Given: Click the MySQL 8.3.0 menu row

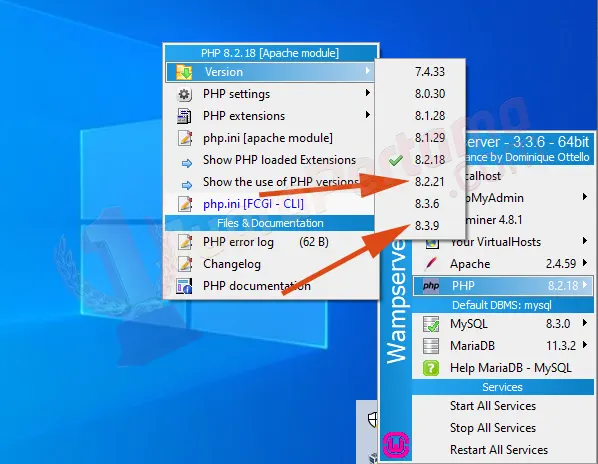Looking at the screenshot, I should (503, 324).
